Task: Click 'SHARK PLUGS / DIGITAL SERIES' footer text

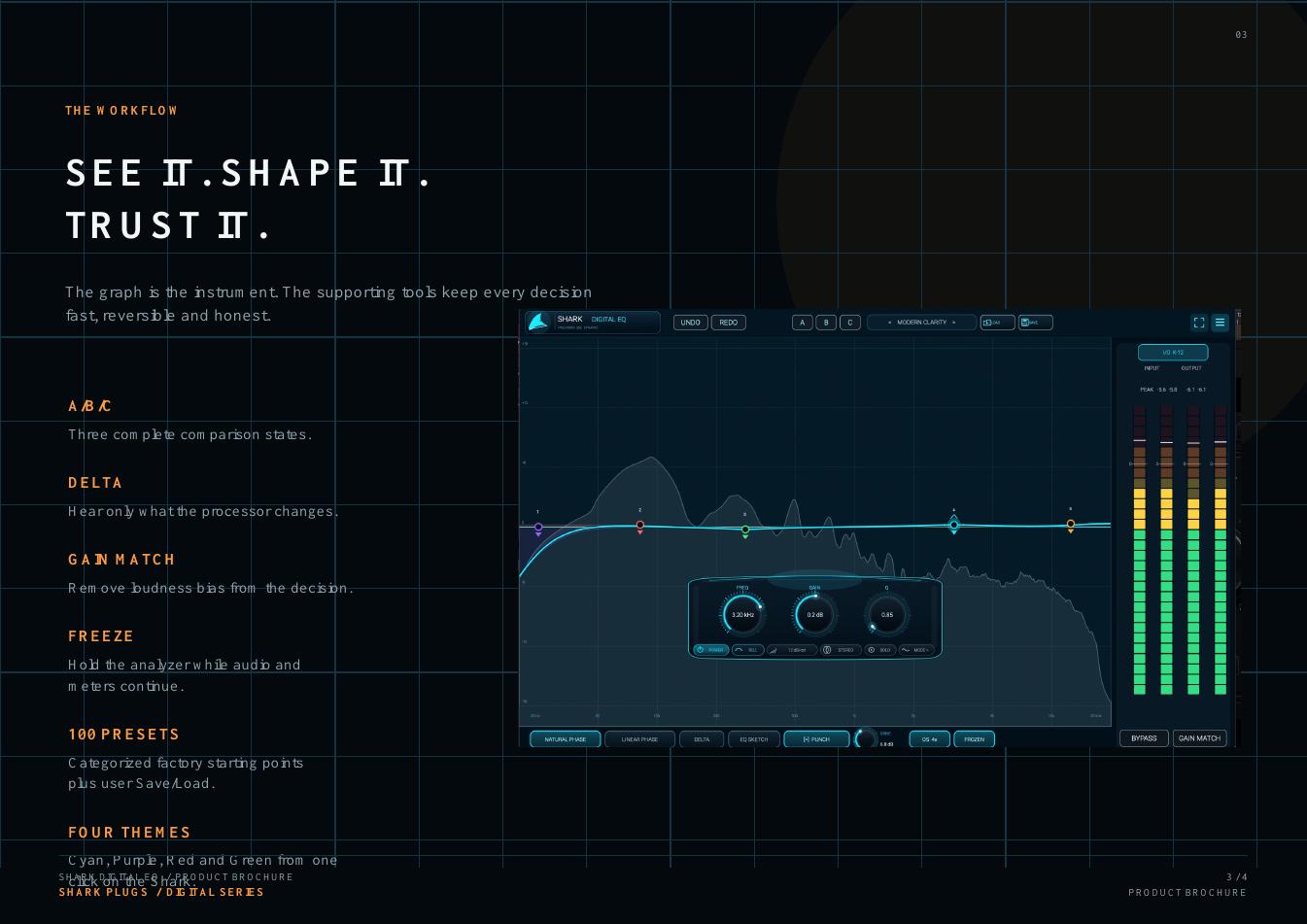Action: click(x=161, y=892)
